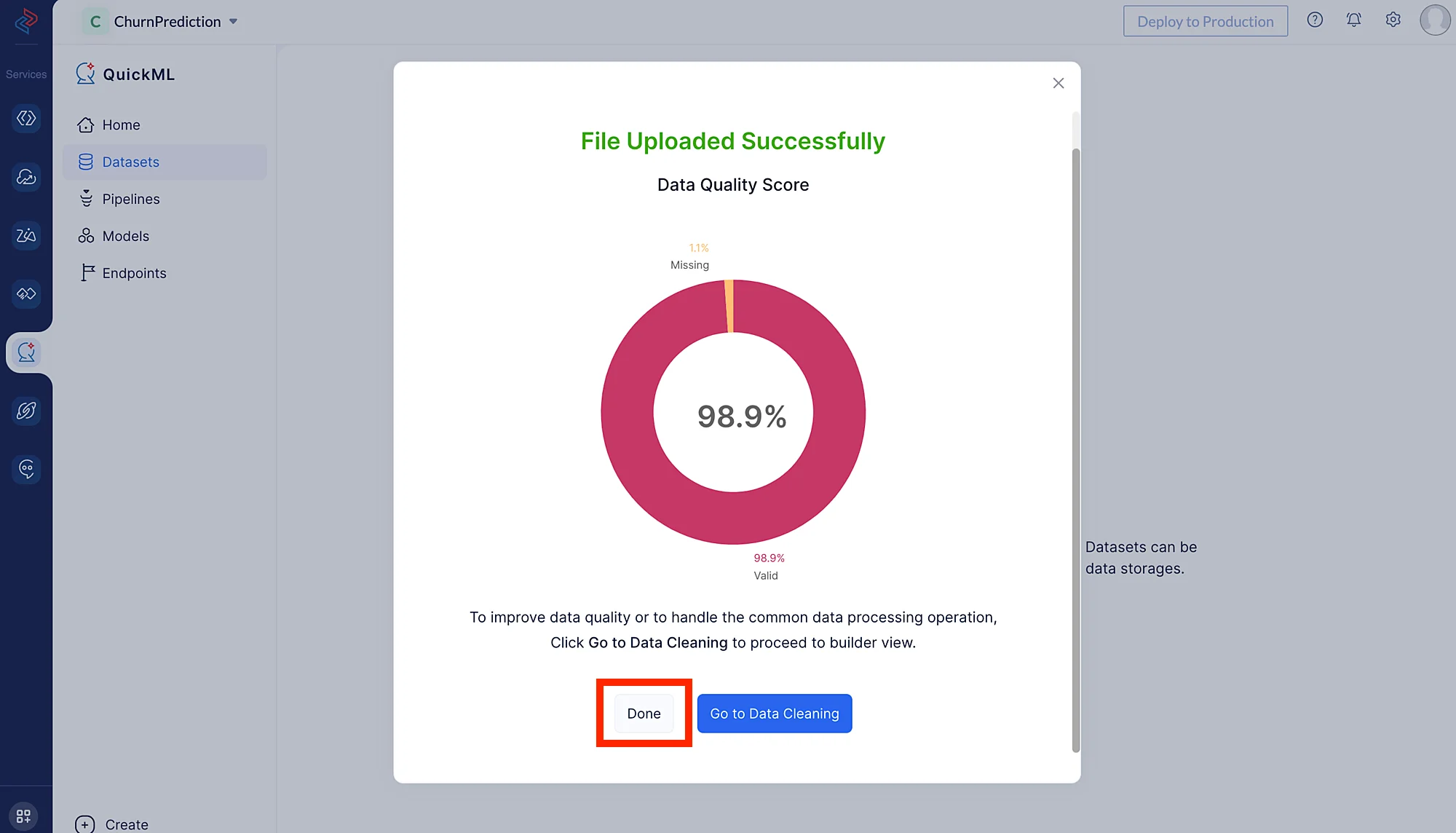Open the Pipelines section

(130, 200)
